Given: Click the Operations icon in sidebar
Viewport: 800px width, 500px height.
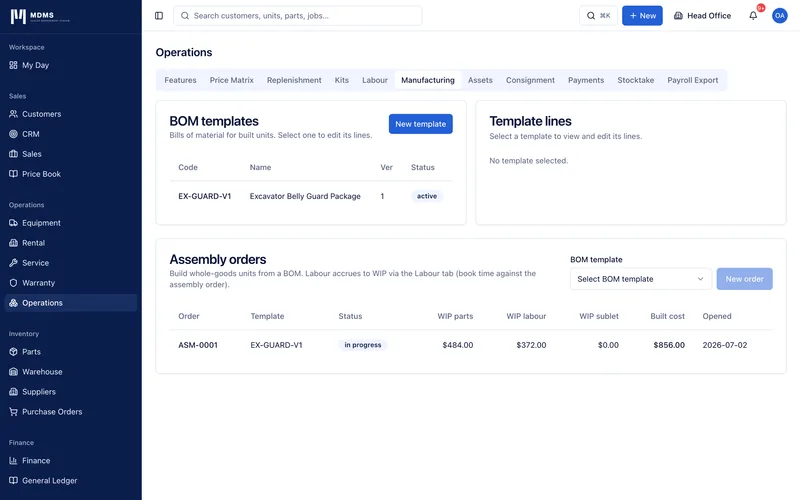Looking at the screenshot, I should (x=13, y=303).
